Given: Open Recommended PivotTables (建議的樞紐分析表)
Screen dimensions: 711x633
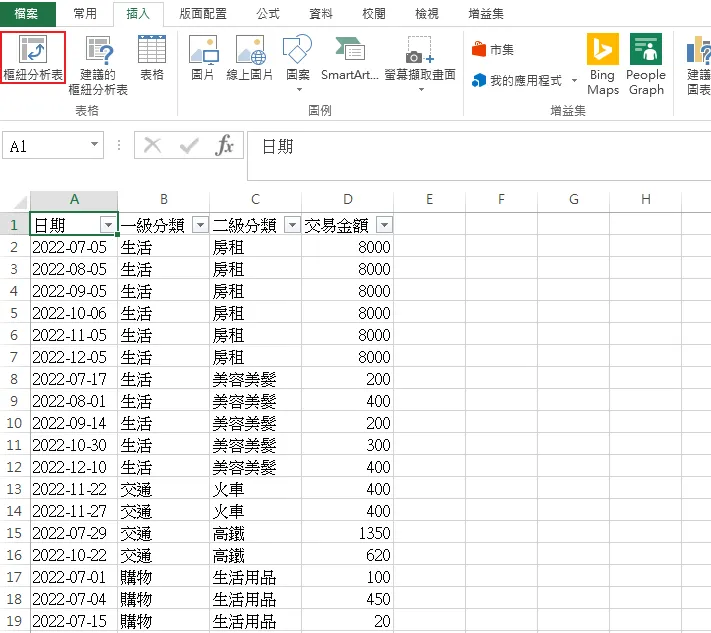Looking at the screenshot, I should point(98,65).
